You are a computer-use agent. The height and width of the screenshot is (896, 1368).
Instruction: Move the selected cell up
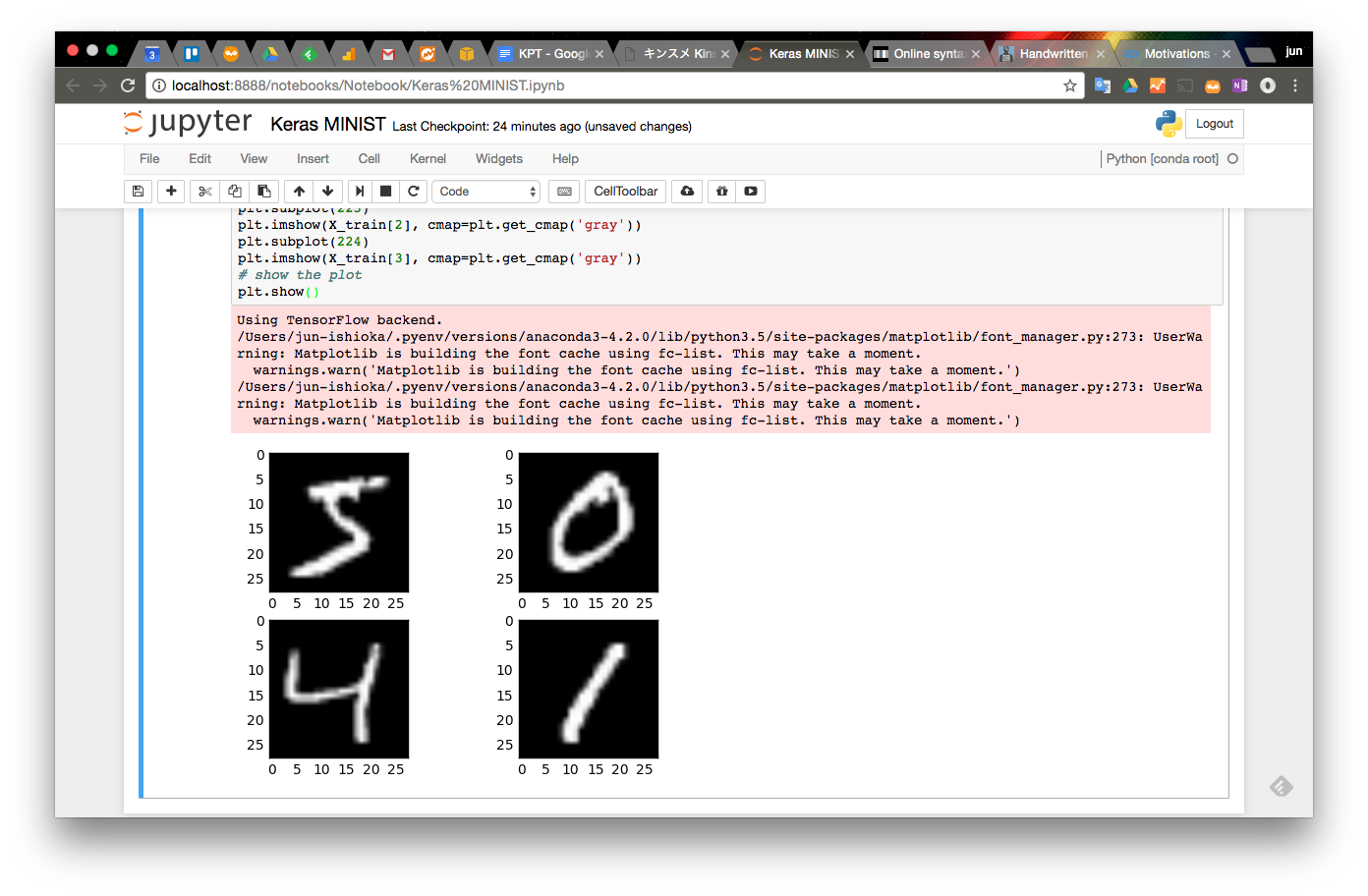coord(299,192)
